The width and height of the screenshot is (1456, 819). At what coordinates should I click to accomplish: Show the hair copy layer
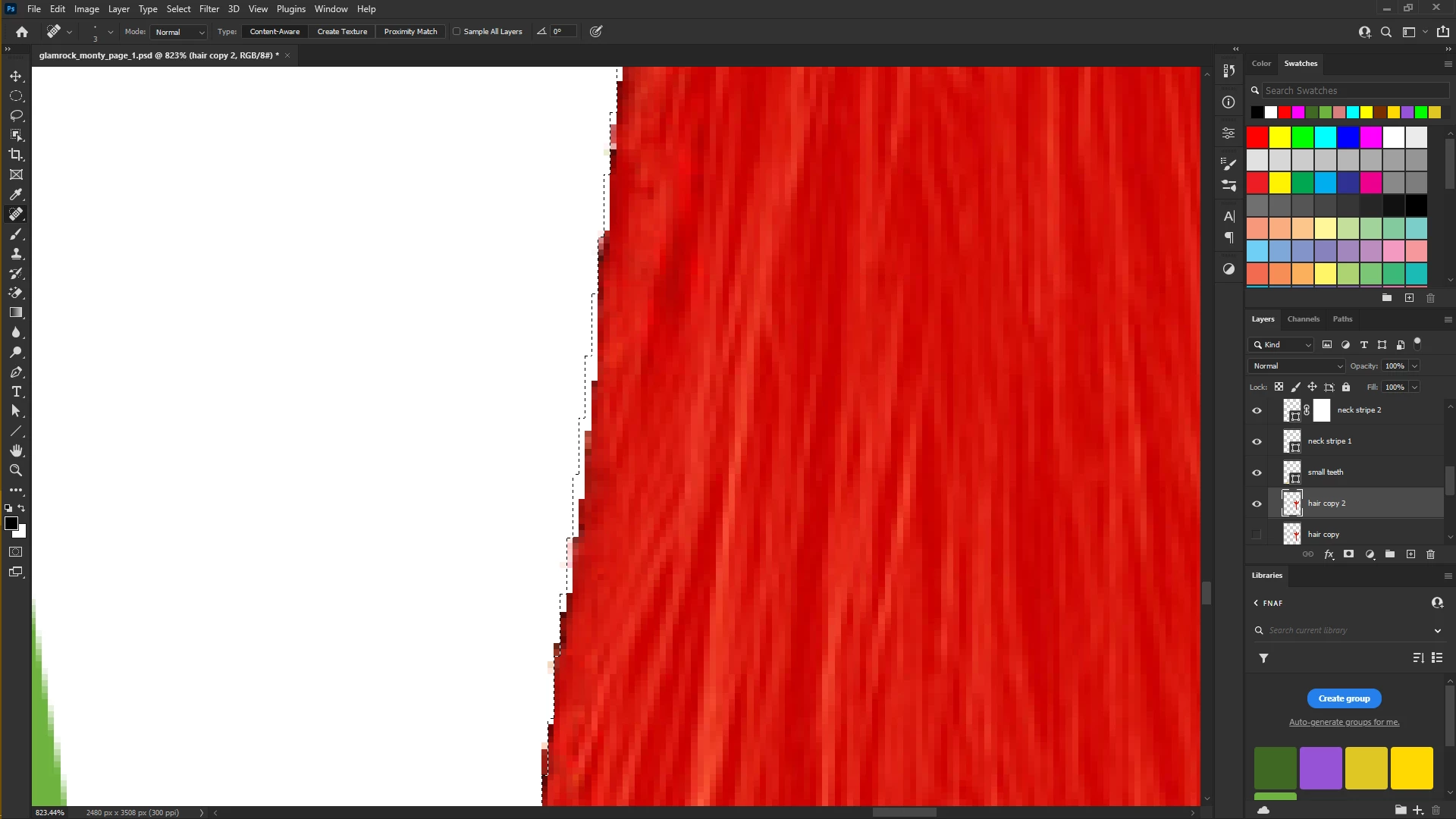click(x=1257, y=535)
